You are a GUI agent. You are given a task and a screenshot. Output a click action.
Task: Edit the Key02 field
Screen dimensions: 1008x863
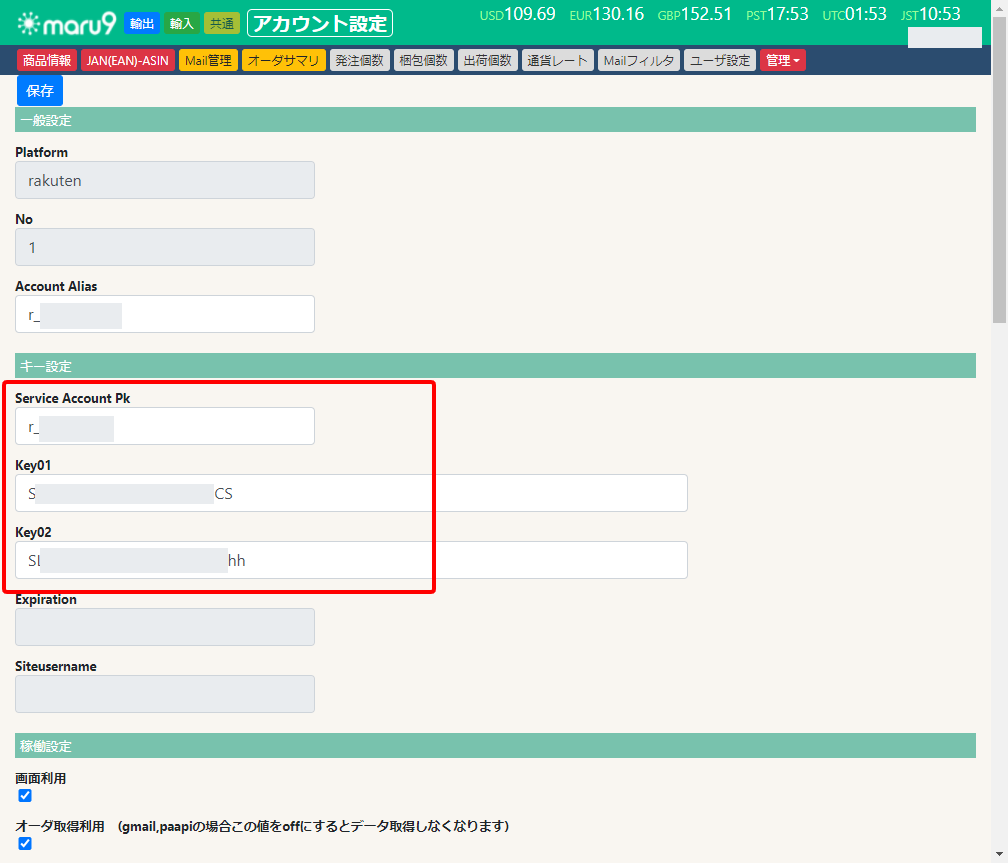tap(351, 560)
